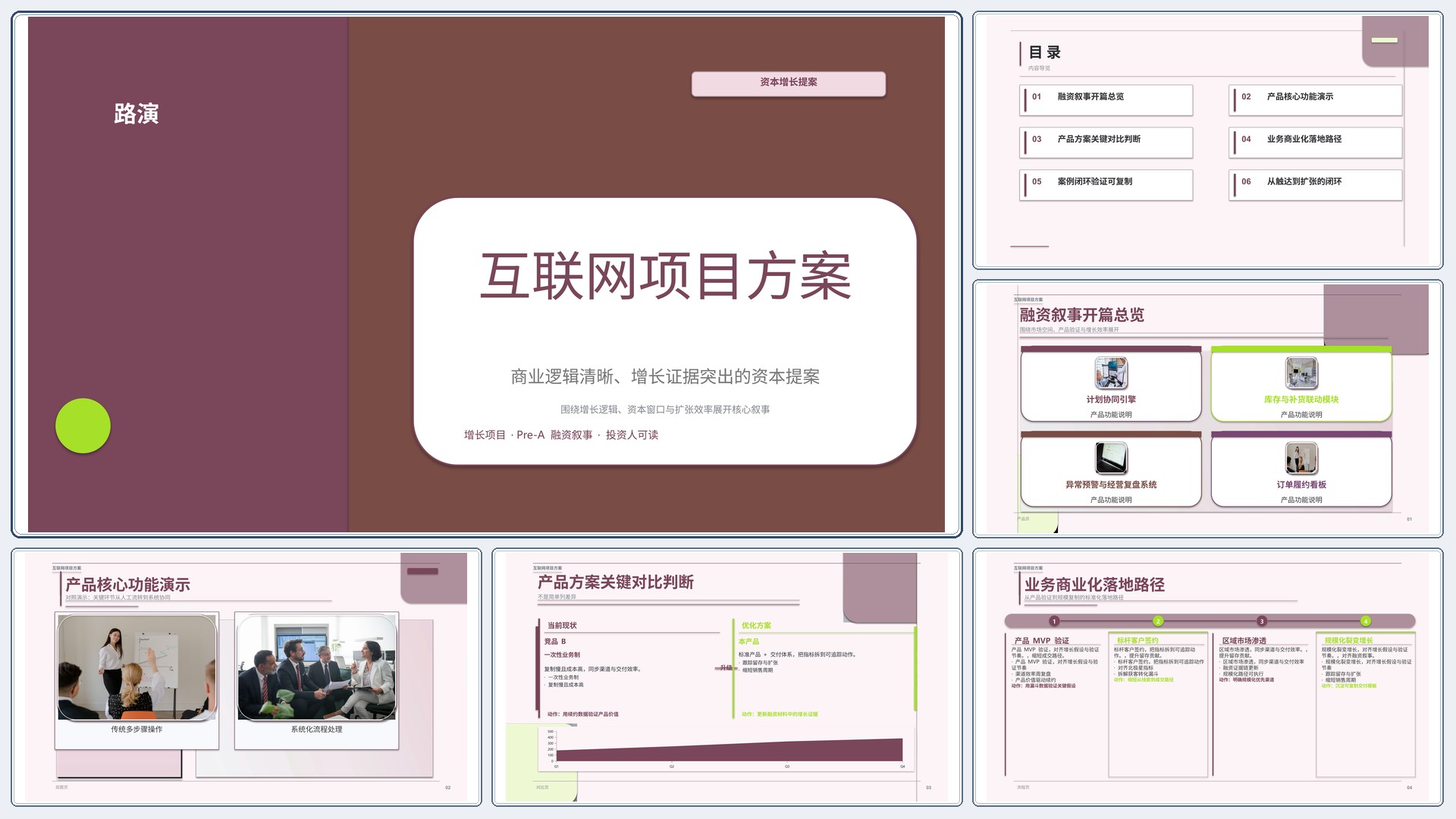1456x819 pixels.
Task: Select the 订单履约看板 card title
Action: coord(1301,485)
